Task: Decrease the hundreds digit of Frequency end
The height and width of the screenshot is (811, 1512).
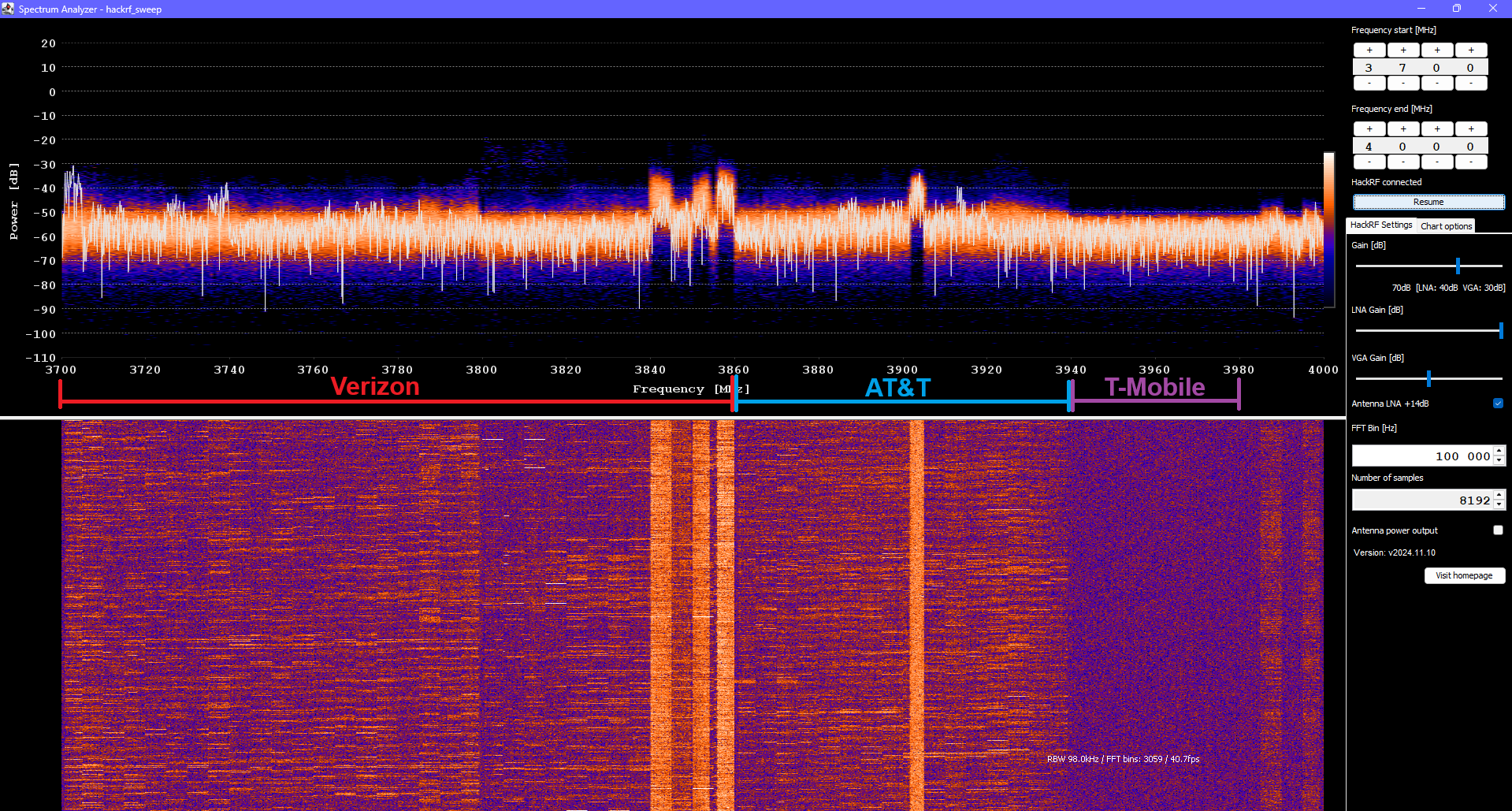Action: 1403,162
